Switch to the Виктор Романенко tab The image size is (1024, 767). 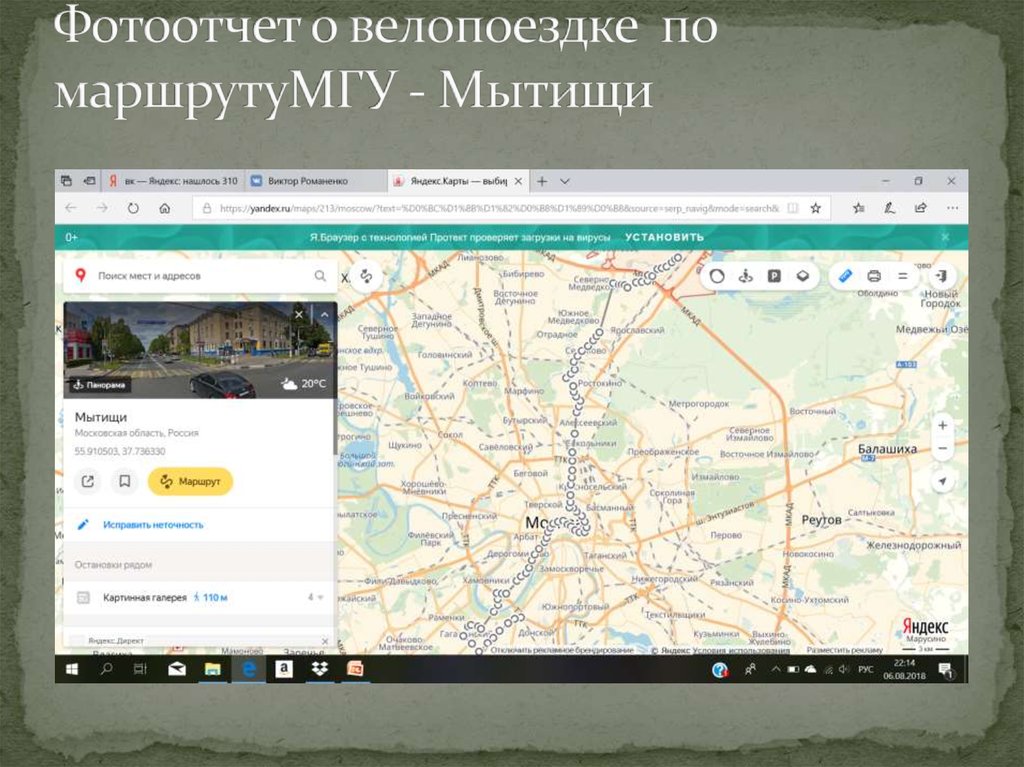pyautogui.click(x=313, y=181)
